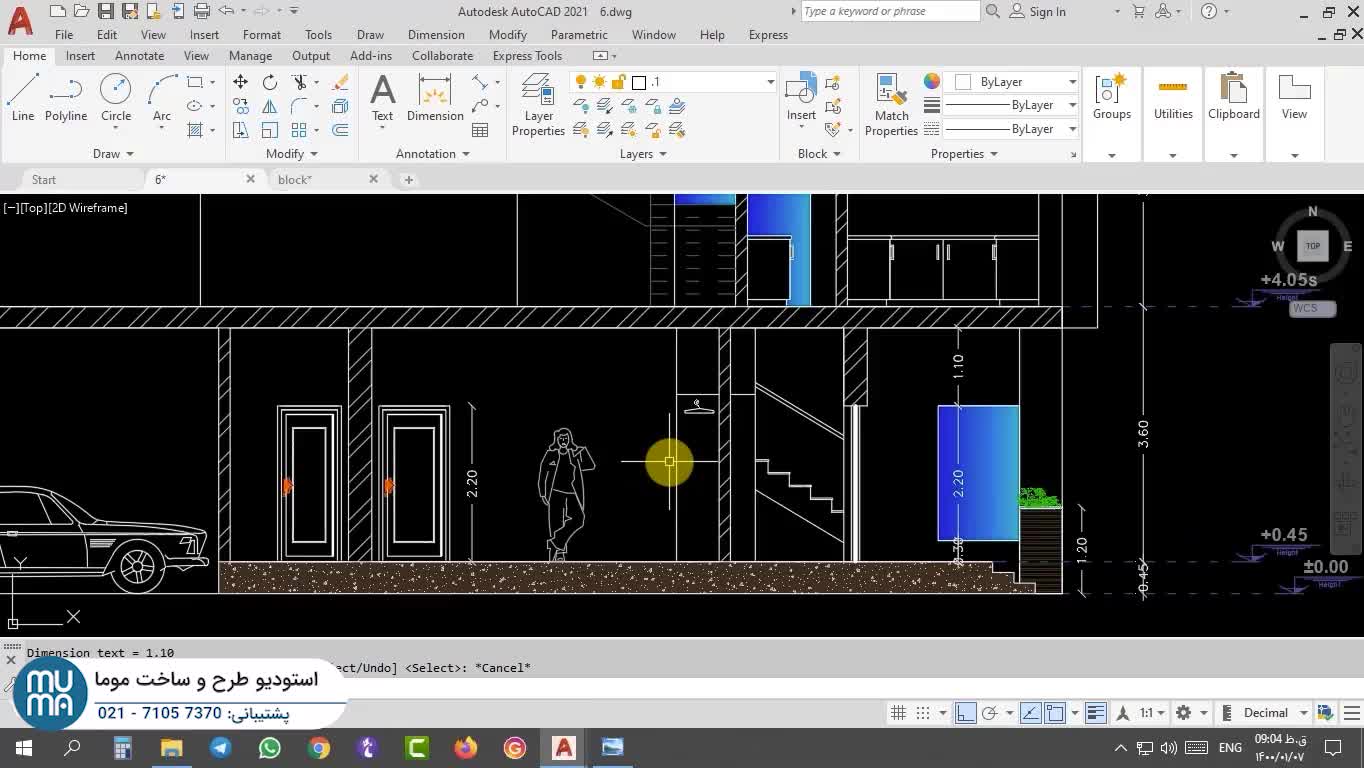
Task: Open the ByLayer object color dropdown
Action: 1072,82
